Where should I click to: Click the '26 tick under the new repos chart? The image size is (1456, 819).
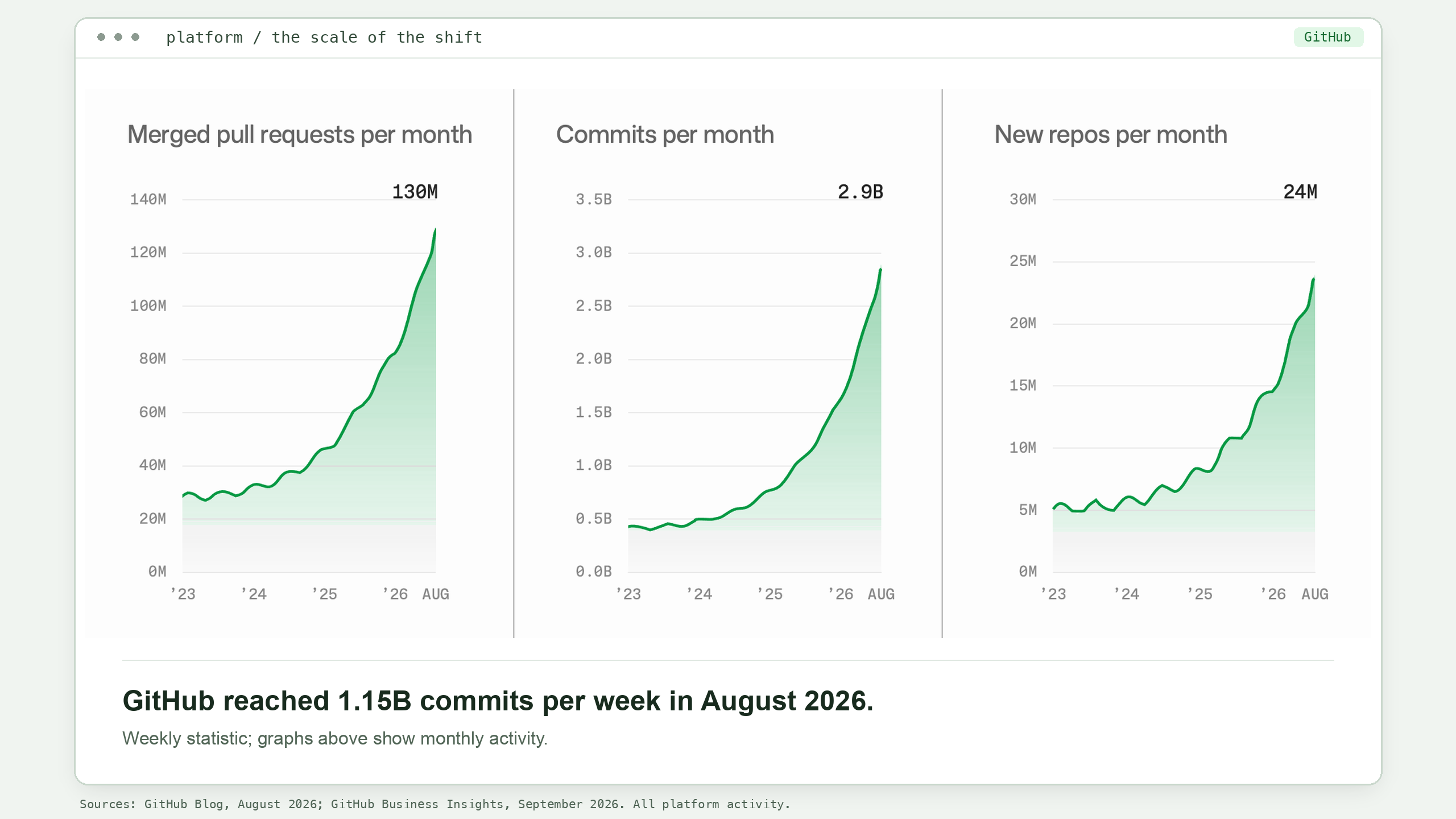click(1273, 594)
